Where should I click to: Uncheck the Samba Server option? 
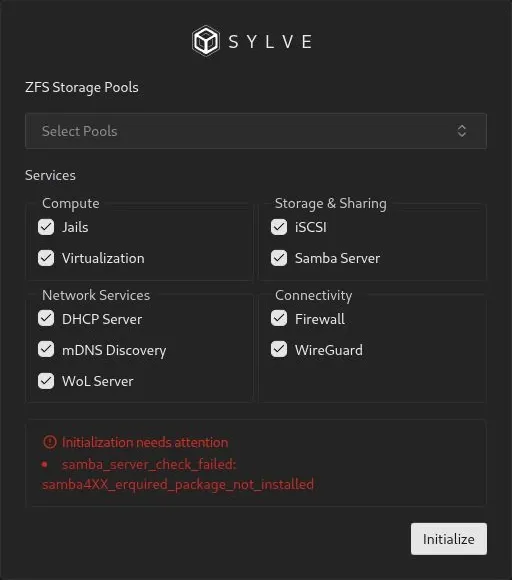(279, 258)
